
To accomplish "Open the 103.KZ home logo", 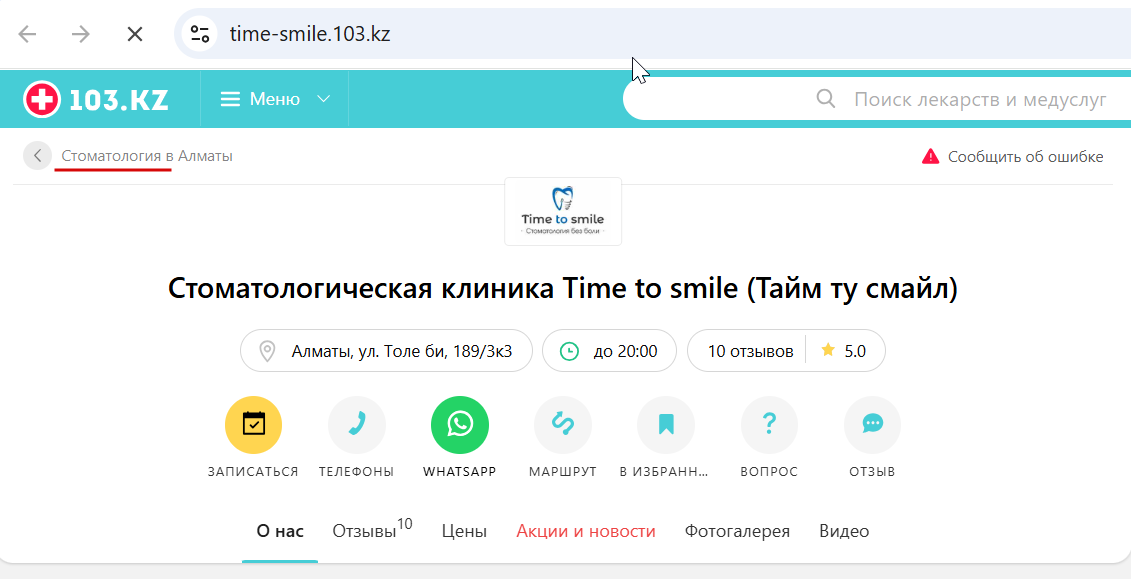I will (x=96, y=100).
